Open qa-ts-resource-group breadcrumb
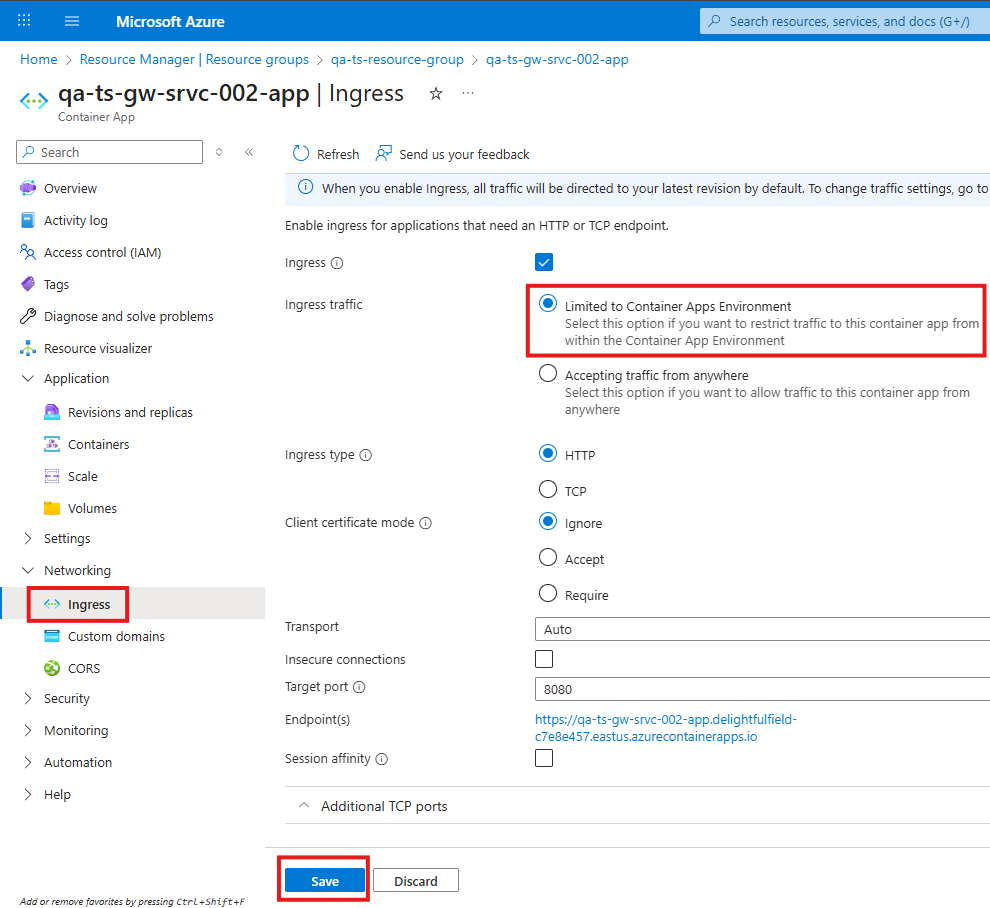The width and height of the screenshot is (990, 908). [397, 59]
